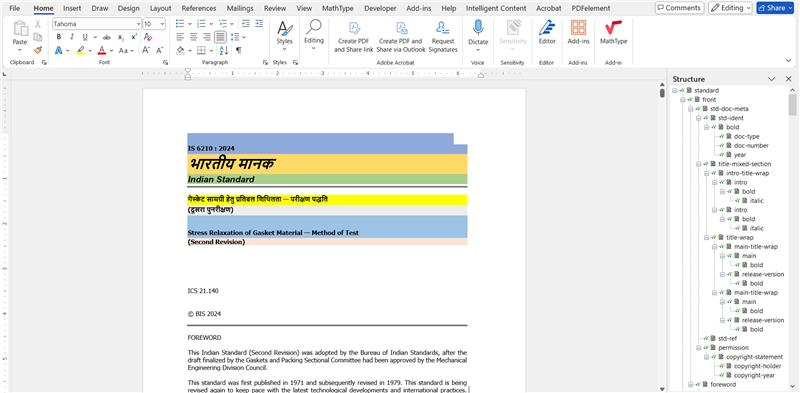Open the MathType add-in icon
Screen dimensions: 800x393
tap(613, 28)
